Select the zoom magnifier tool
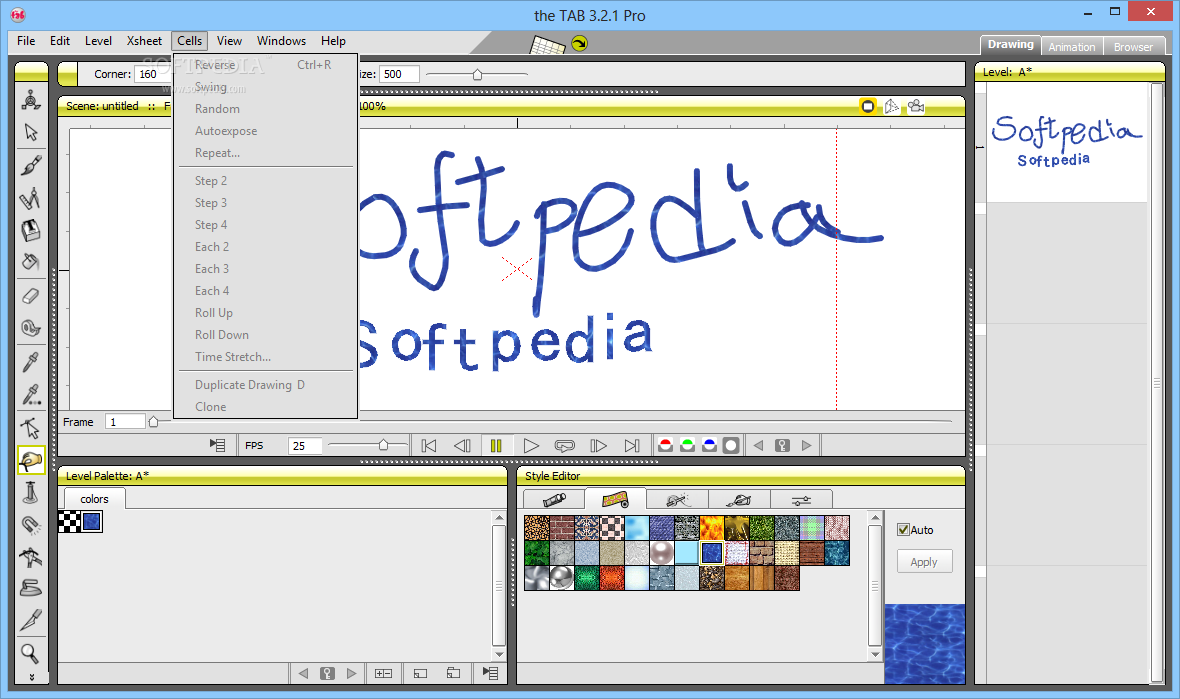The image size is (1180, 699). tap(31, 653)
